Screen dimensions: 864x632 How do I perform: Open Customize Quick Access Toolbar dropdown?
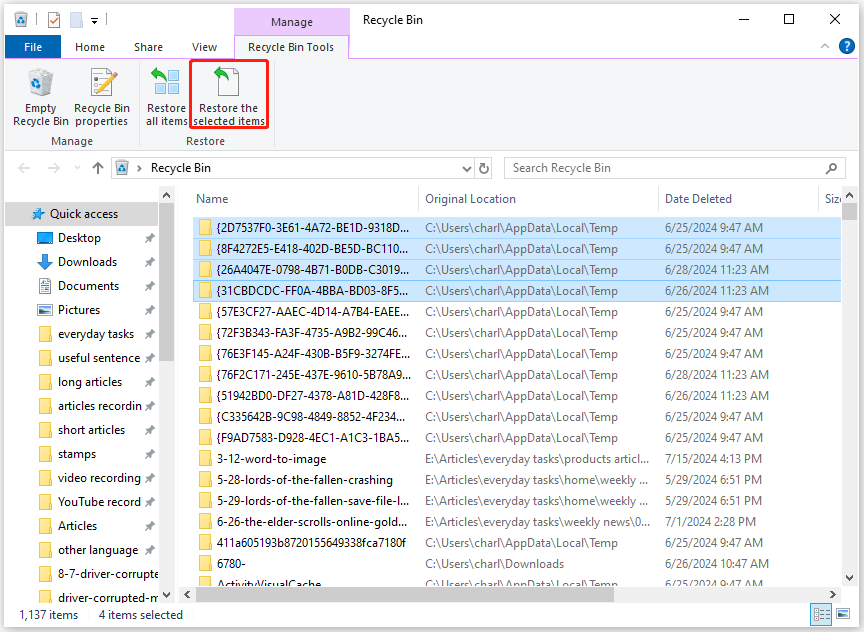coord(95,21)
